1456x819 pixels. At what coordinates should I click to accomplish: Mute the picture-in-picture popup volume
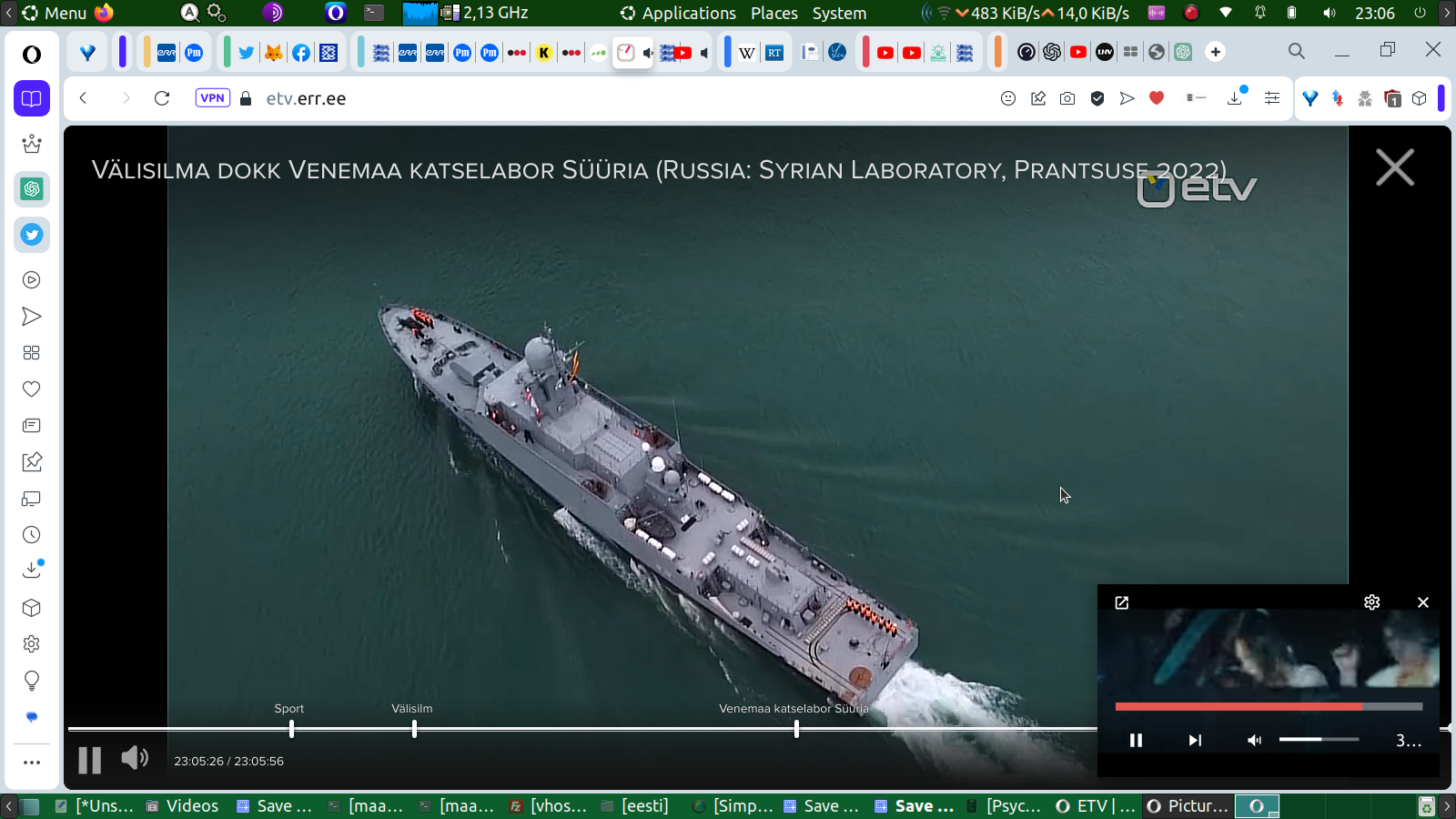pyautogui.click(x=1254, y=740)
